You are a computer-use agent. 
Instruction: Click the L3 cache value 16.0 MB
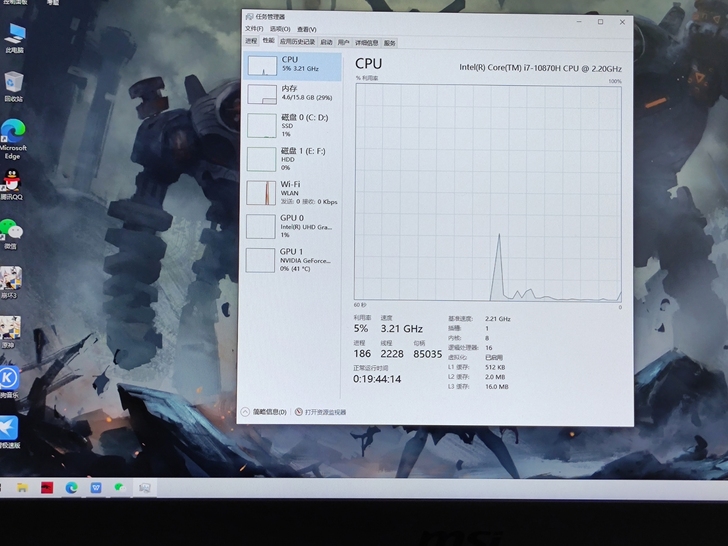point(497,386)
